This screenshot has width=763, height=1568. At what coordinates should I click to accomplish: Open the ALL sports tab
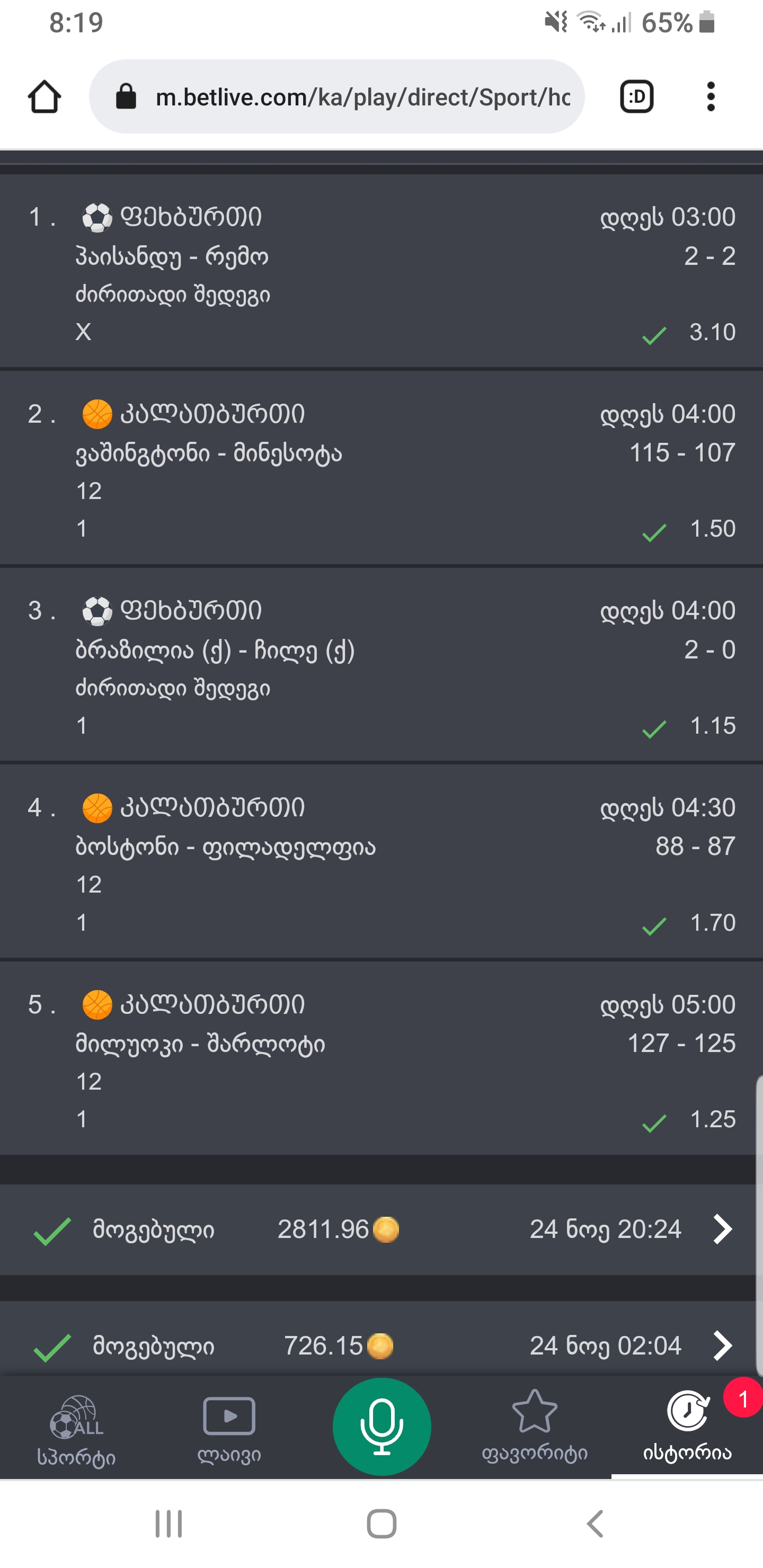coord(76,1426)
